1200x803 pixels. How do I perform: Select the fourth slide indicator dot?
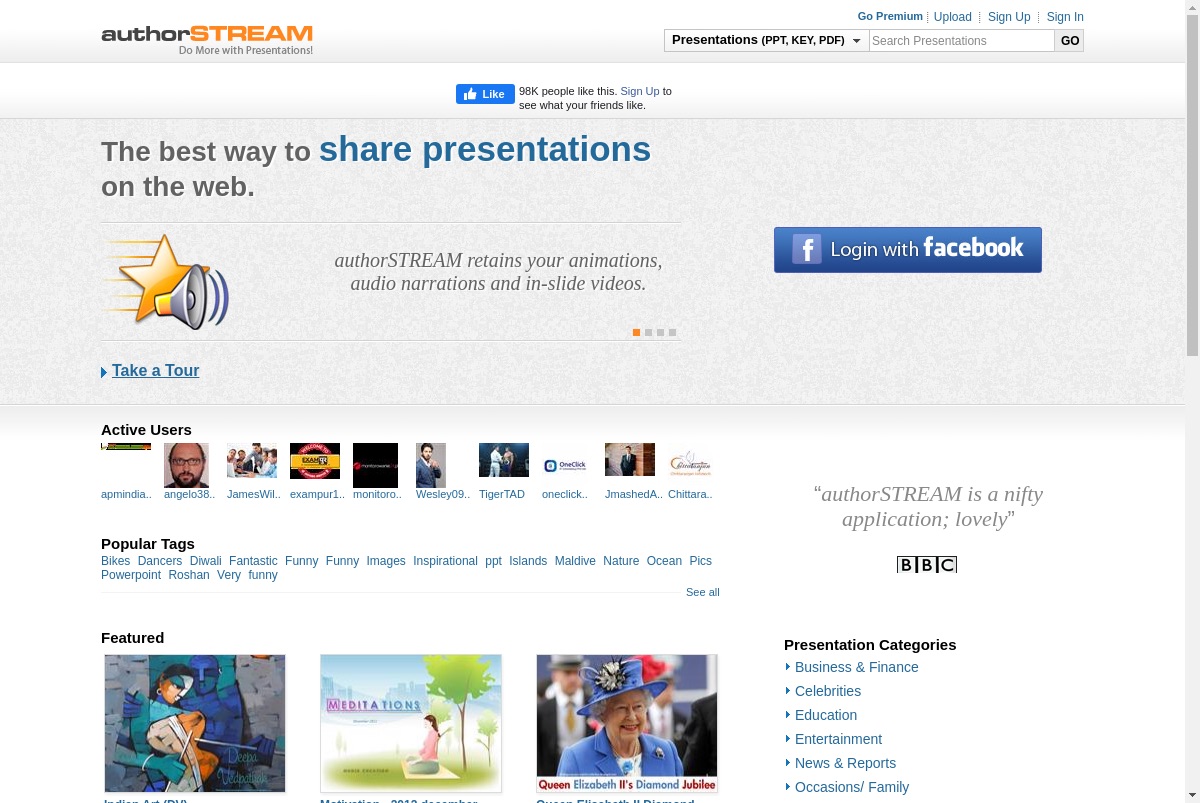pyautogui.click(x=672, y=332)
